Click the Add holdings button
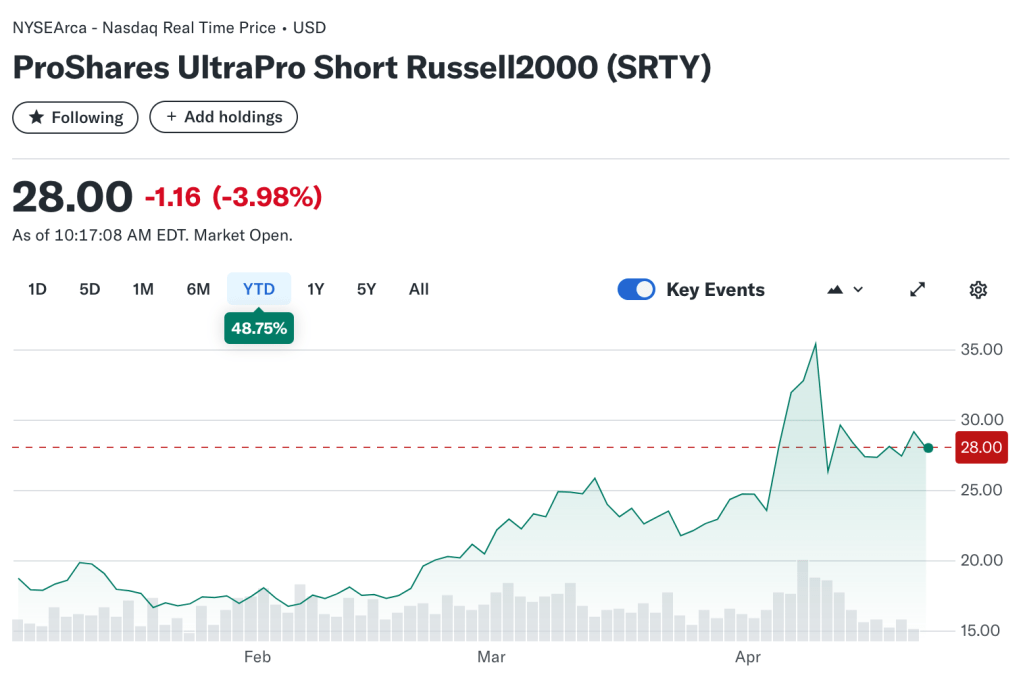 223,117
